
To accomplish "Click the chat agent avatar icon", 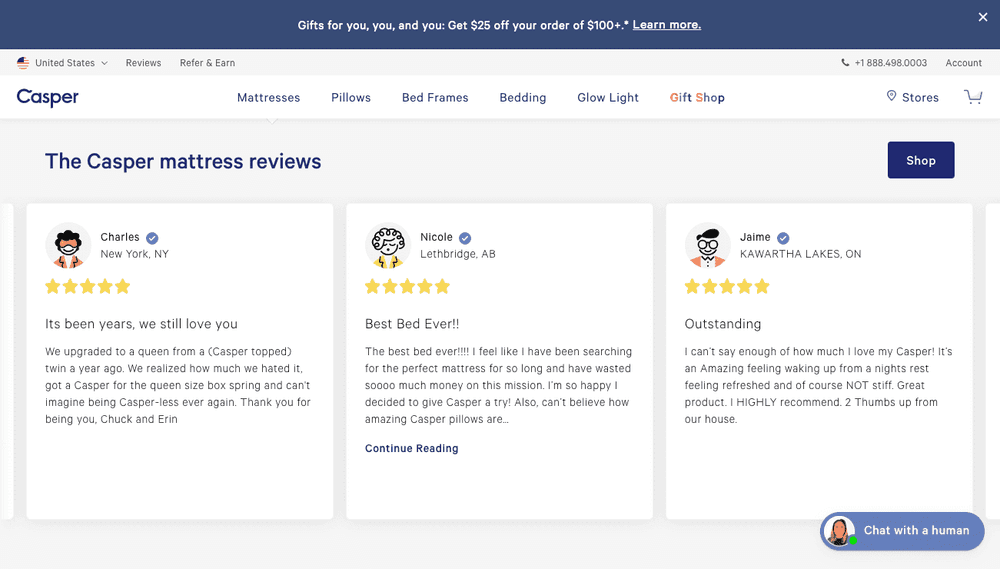I will click(x=839, y=531).
